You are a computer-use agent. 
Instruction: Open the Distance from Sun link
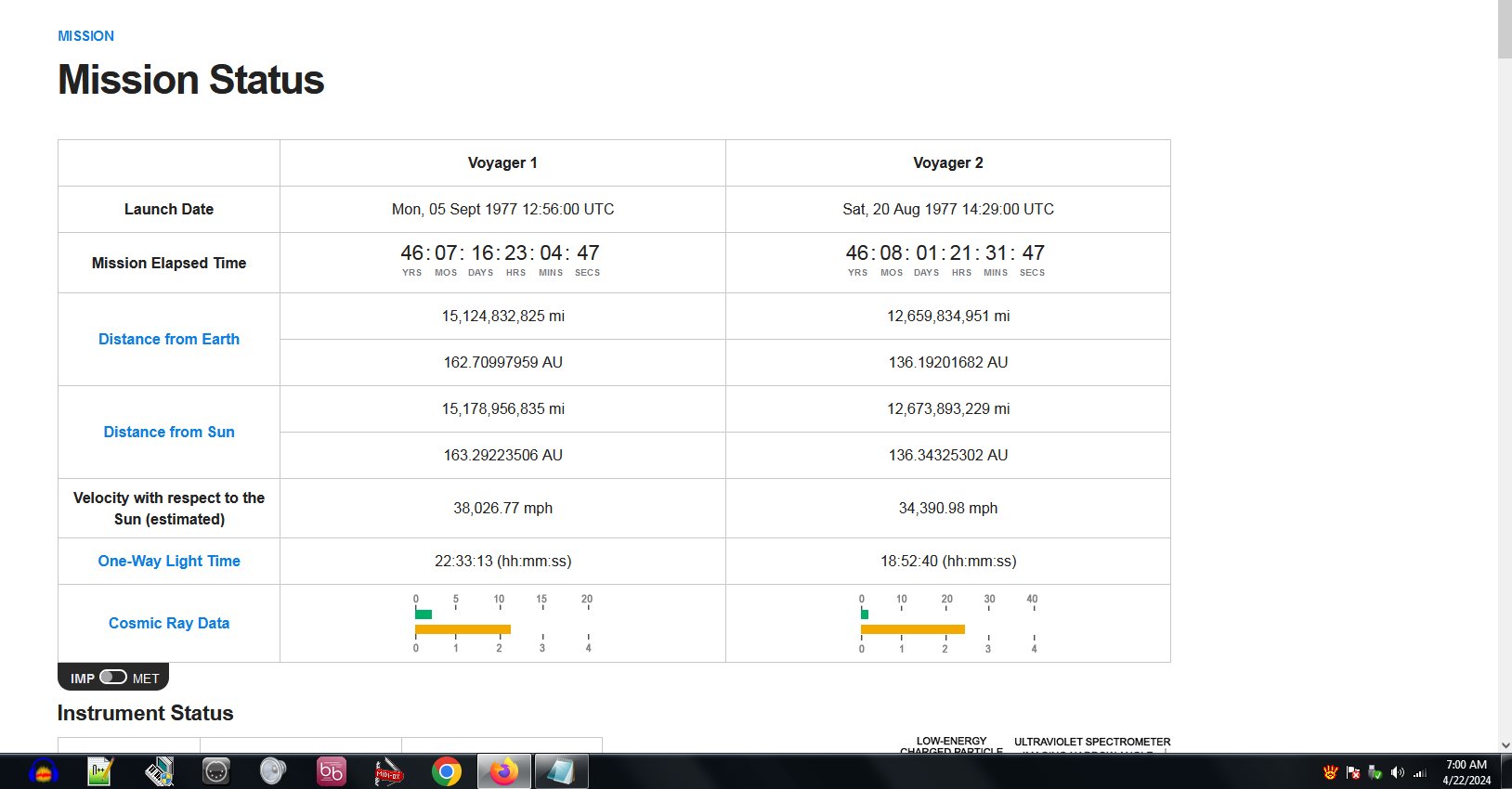169,433
